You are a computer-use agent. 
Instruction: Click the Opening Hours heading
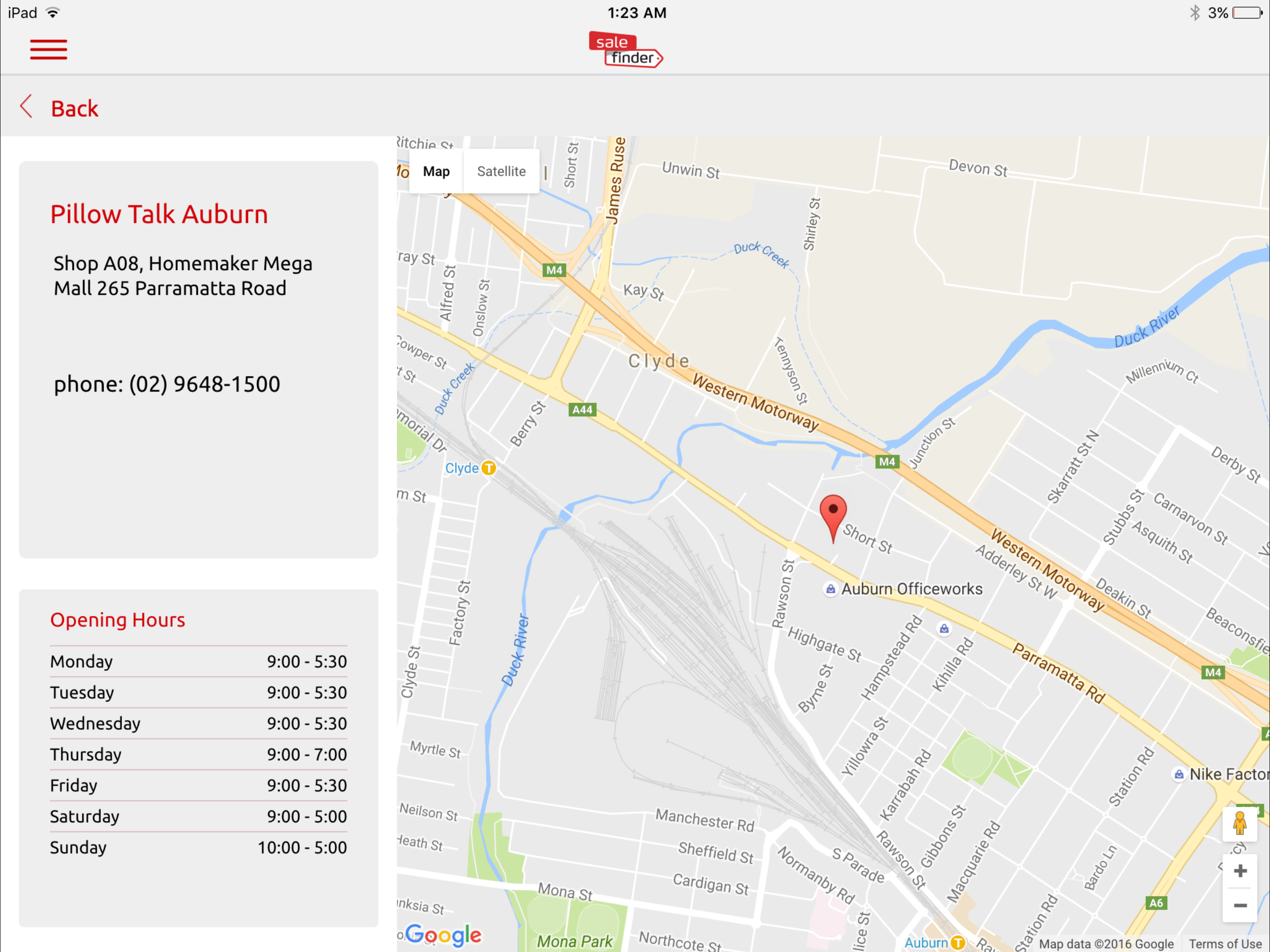coord(118,620)
